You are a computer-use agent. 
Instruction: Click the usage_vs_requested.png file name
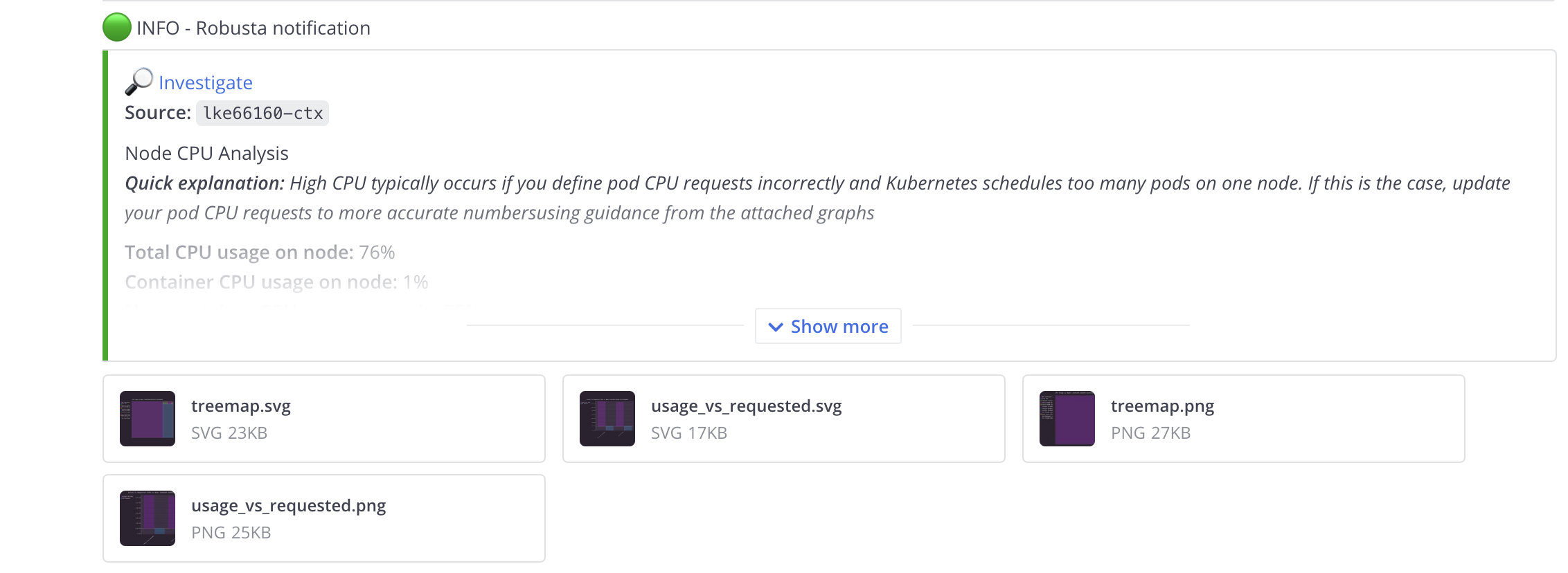tap(289, 506)
